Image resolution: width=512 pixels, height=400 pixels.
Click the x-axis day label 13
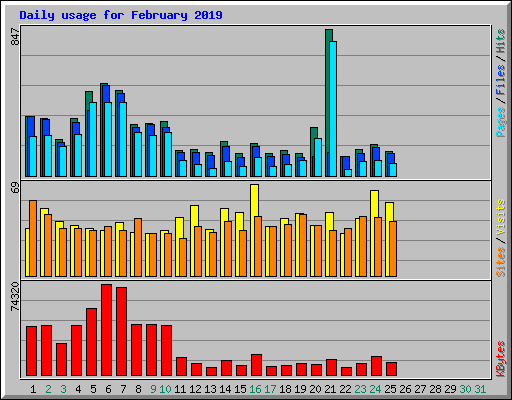(210, 389)
